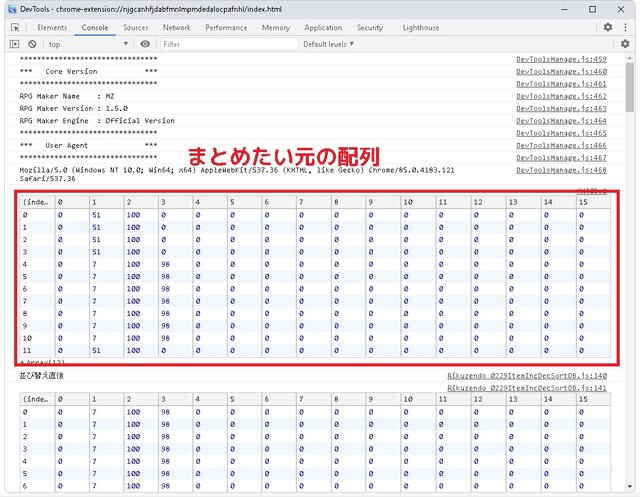
Task: Click value 98 in second table row 6
Action: coord(165,486)
